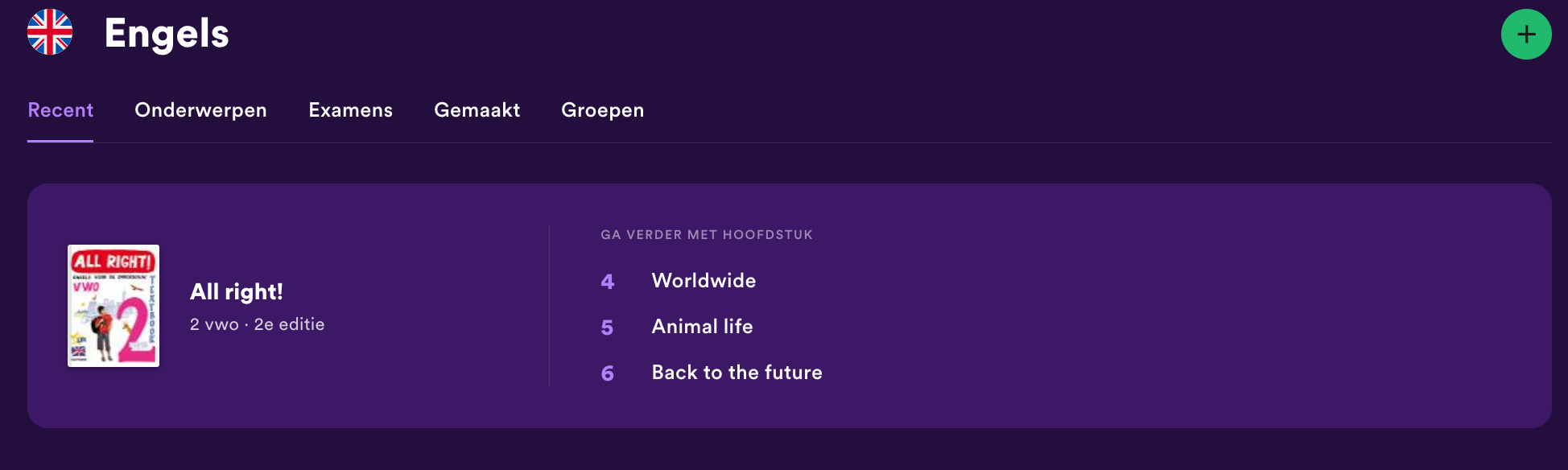1568x470 pixels.
Task: Click the '2 vwo' level text
Action: tap(214, 324)
